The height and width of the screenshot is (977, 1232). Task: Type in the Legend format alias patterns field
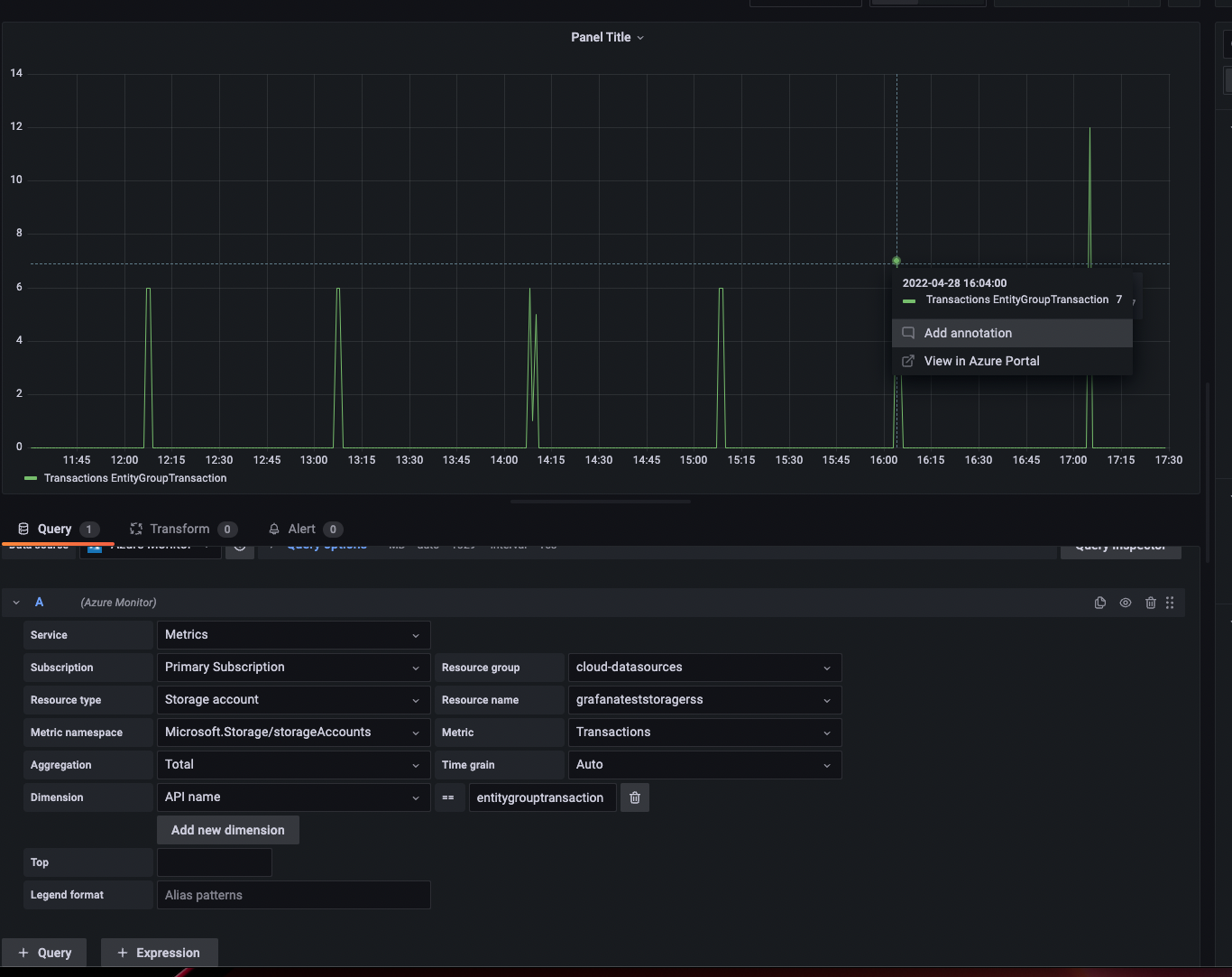point(292,894)
